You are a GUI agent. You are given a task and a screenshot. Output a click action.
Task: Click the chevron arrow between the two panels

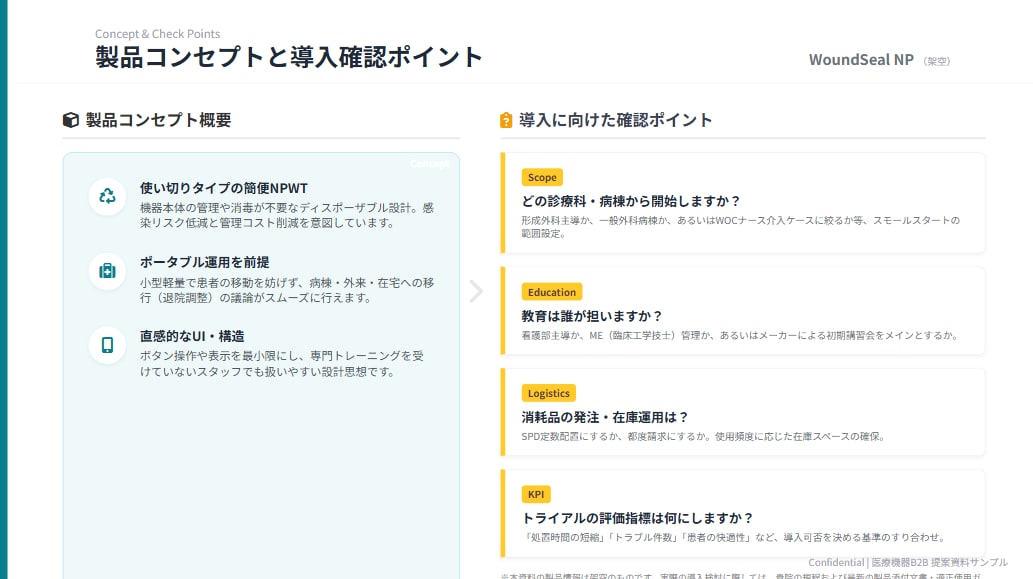(476, 291)
